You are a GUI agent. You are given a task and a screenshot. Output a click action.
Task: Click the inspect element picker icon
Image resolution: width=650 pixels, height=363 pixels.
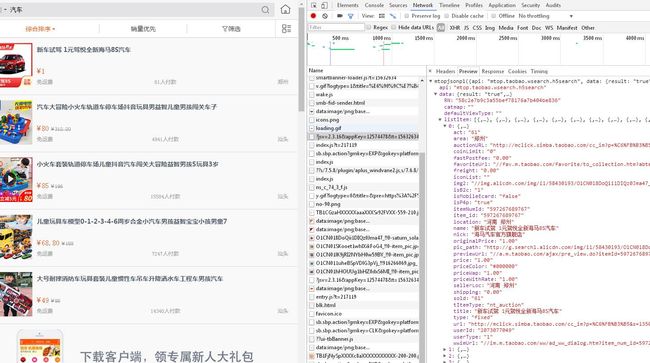[314, 5]
